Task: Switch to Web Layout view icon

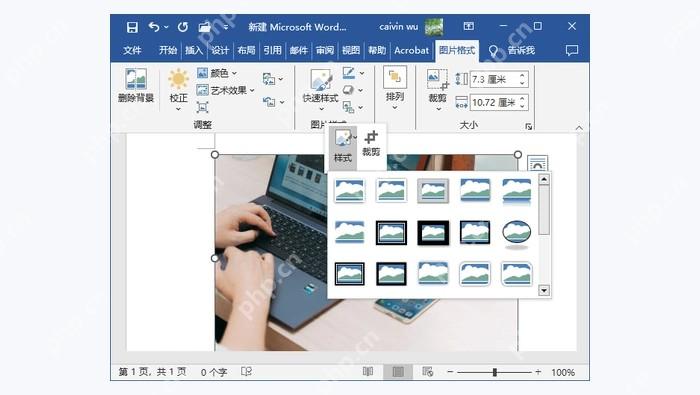Action: click(x=427, y=371)
